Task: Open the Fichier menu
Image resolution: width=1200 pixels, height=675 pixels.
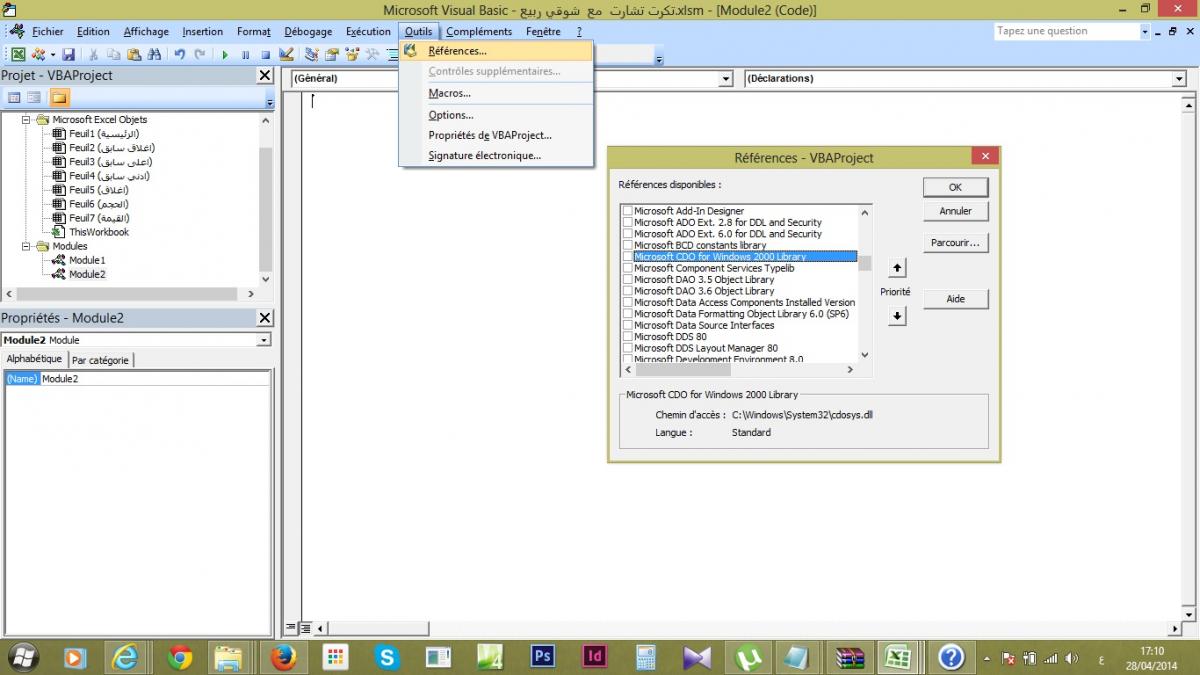Action: pos(47,32)
